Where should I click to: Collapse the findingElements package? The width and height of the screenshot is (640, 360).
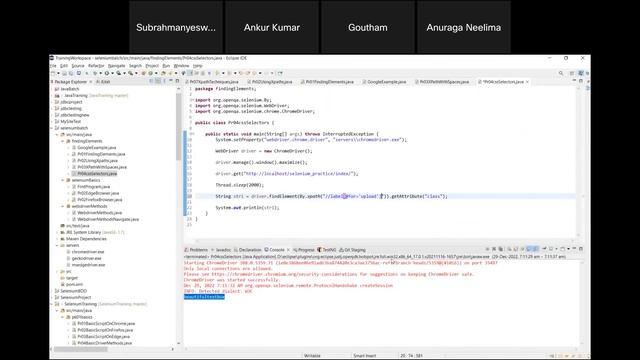(63, 141)
